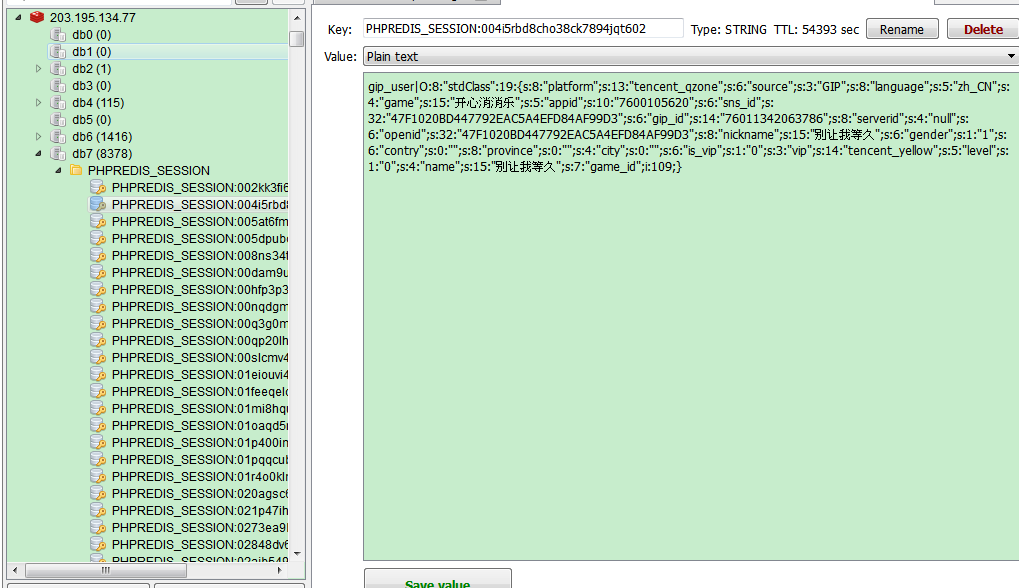Click the db2 (1) database icon

tap(58, 68)
